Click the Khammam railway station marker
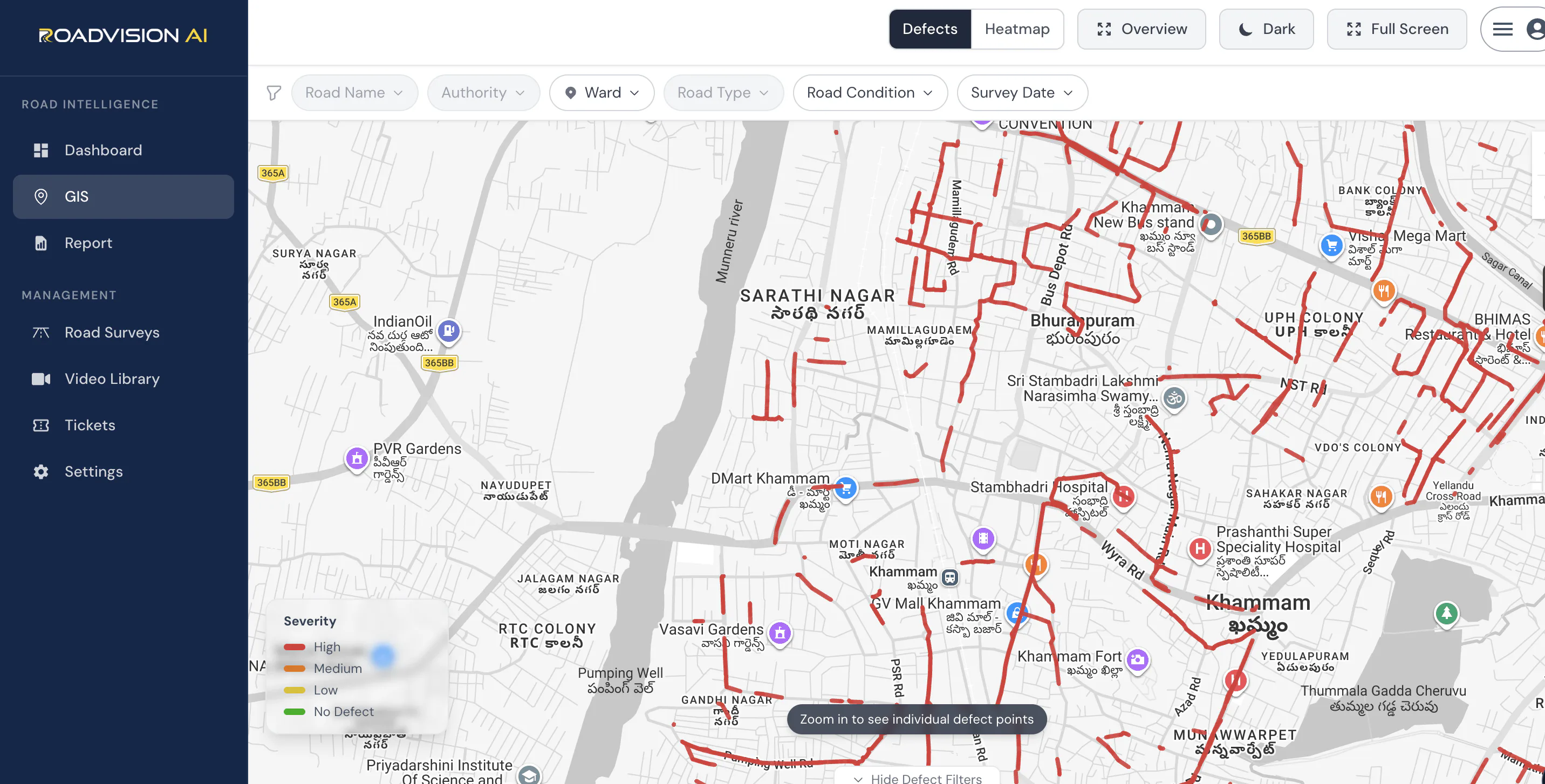 click(949, 577)
